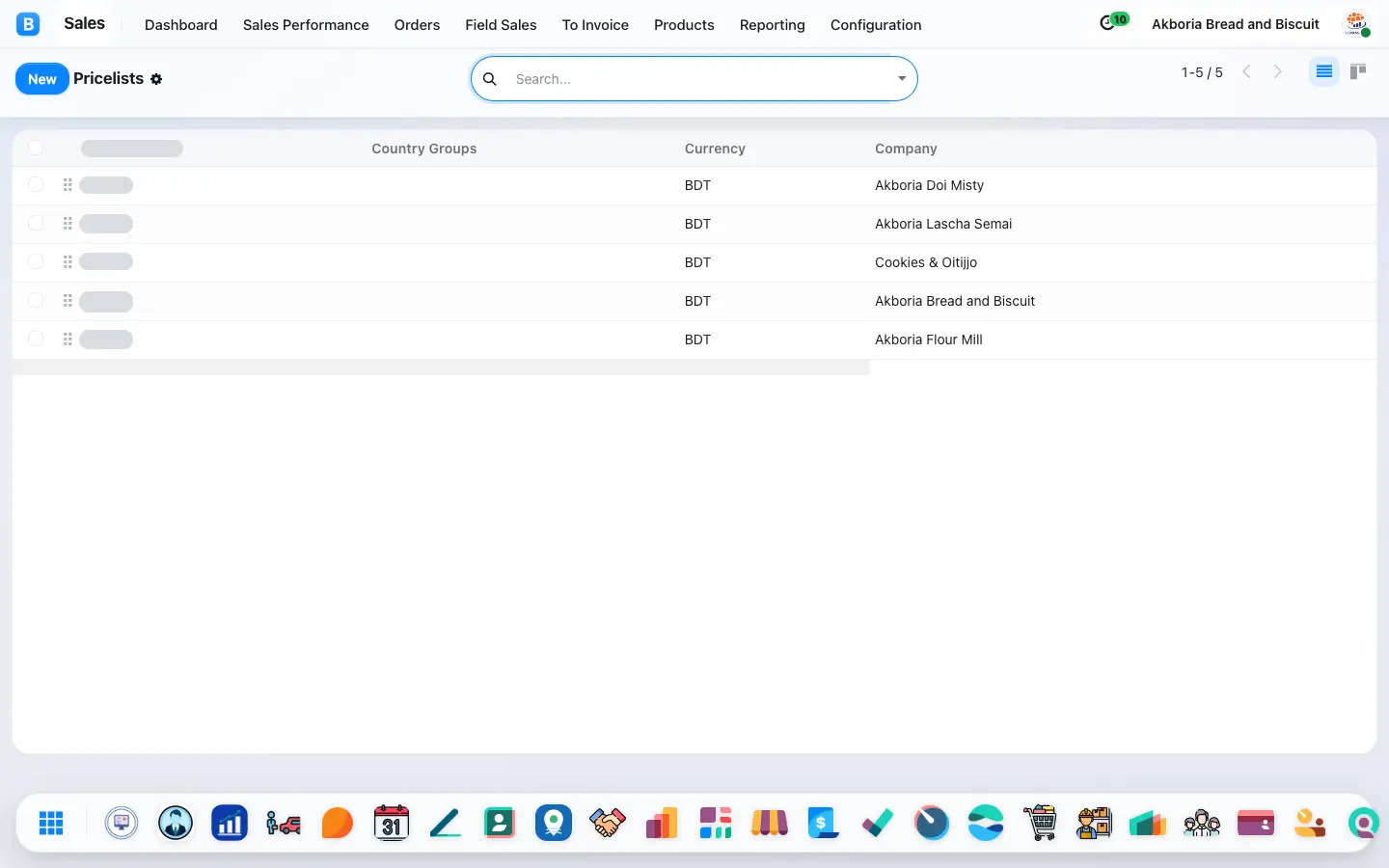
Task: Open the blue bar chart app in dock
Action: [230, 823]
